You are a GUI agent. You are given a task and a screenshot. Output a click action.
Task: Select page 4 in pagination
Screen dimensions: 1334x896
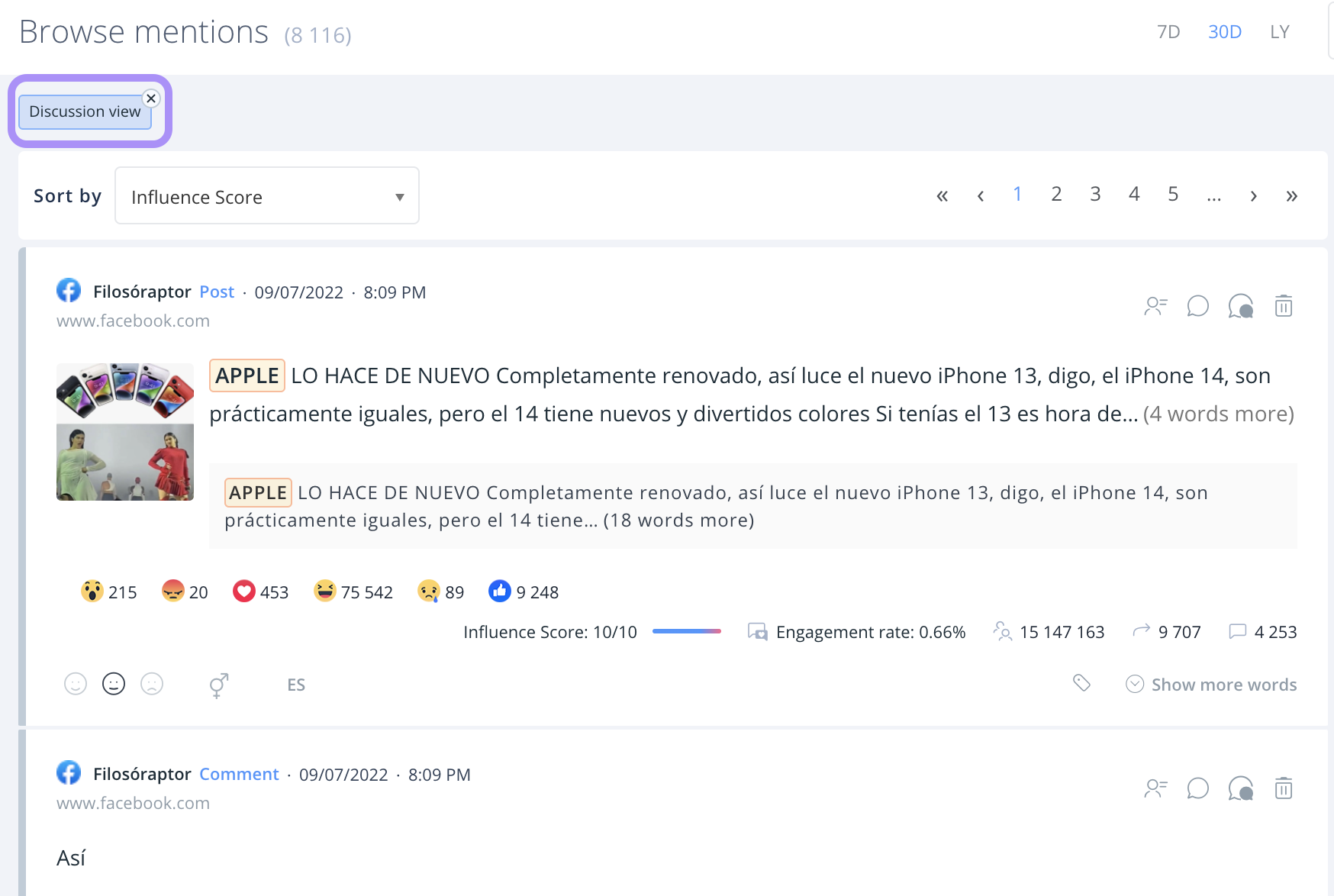(1134, 195)
